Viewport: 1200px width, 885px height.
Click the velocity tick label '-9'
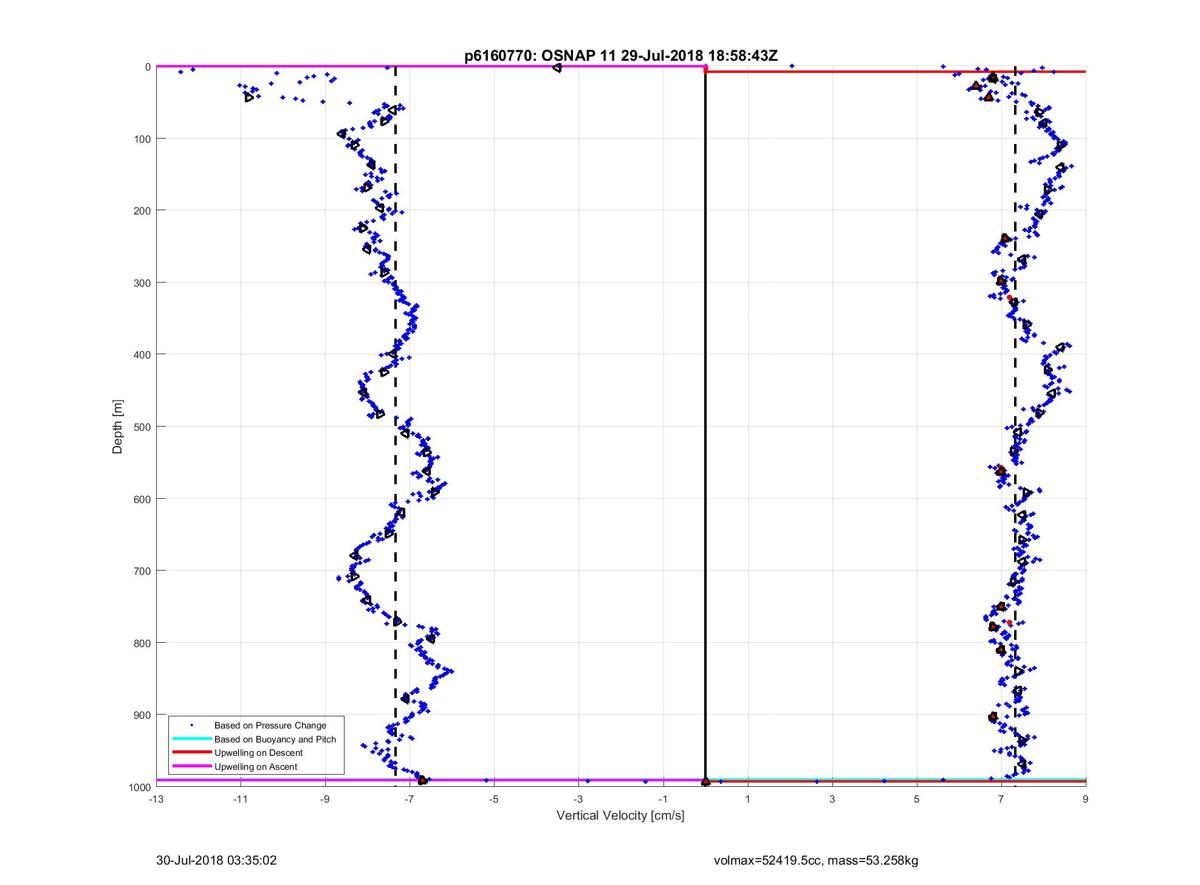click(324, 799)
